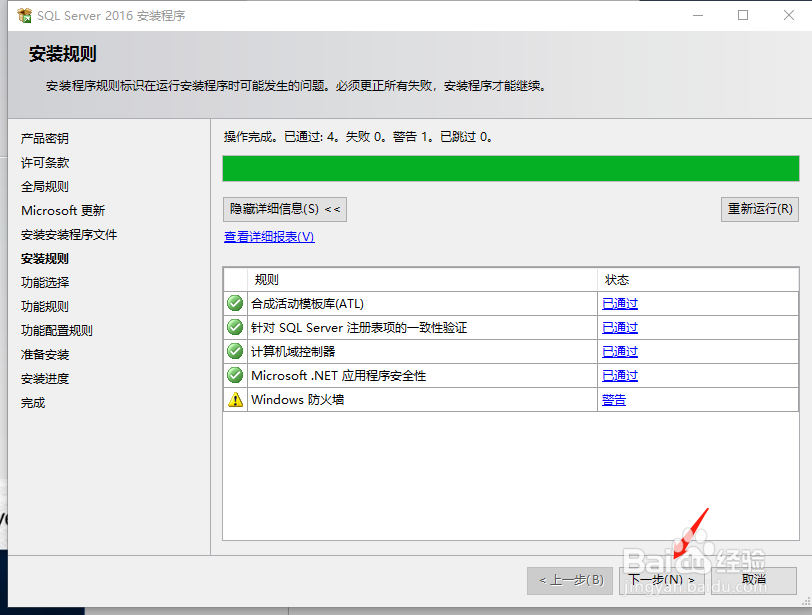The width and height of the screenshot is (812, 615).
Task: Click green check icon for 计算机域控制器
Action: click(235, 352)
